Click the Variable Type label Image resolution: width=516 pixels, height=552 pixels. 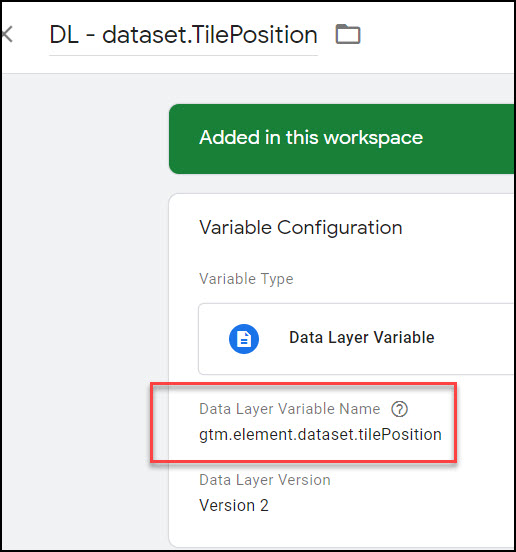[x=246, y=279]
